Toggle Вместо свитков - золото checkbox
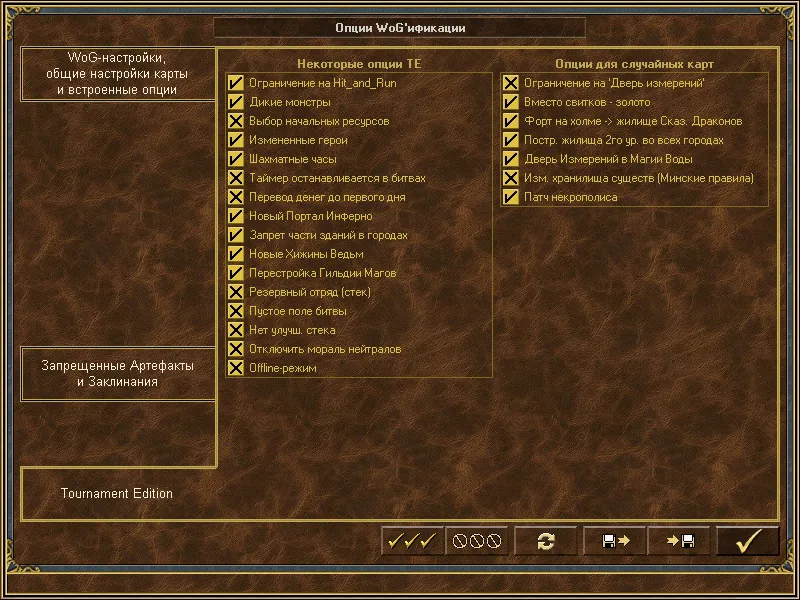The width and height of the screenshot is (800, 600). [x=510, y=102]
